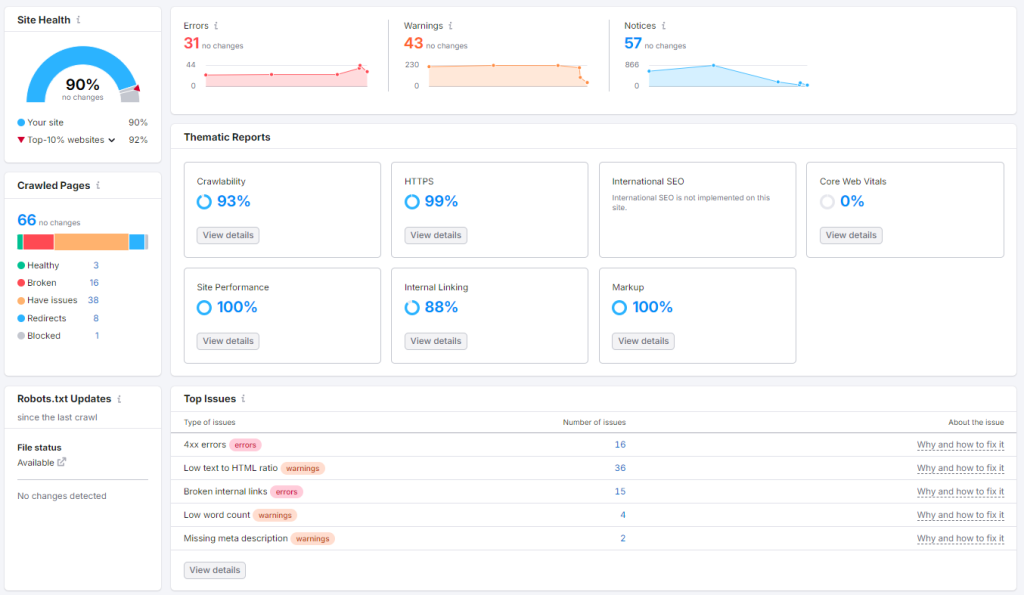Click the Notices info icon

(662, 25)
